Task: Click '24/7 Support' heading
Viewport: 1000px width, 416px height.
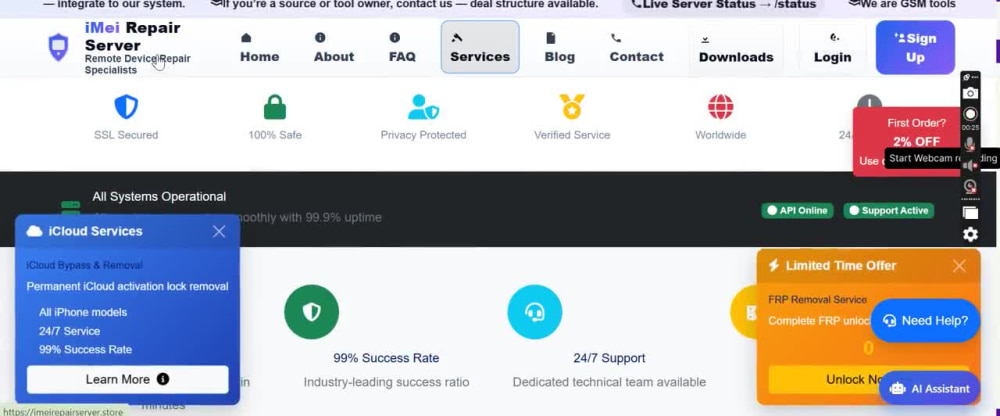Action: [x=609, y=358]
